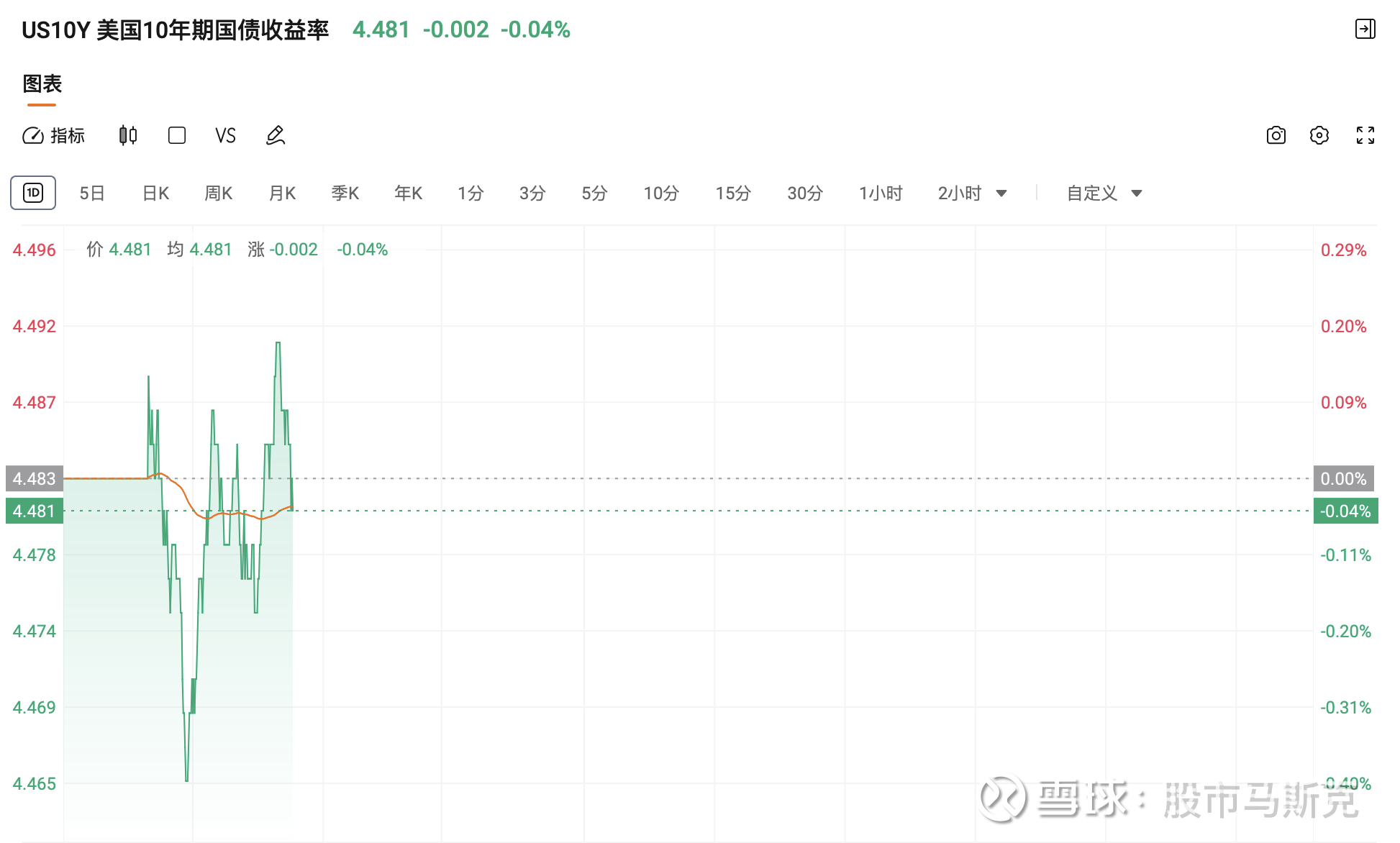Switch to the candlestick chart style icon
Viewport: 1400px width, 843px height.
tap(128, 135)
